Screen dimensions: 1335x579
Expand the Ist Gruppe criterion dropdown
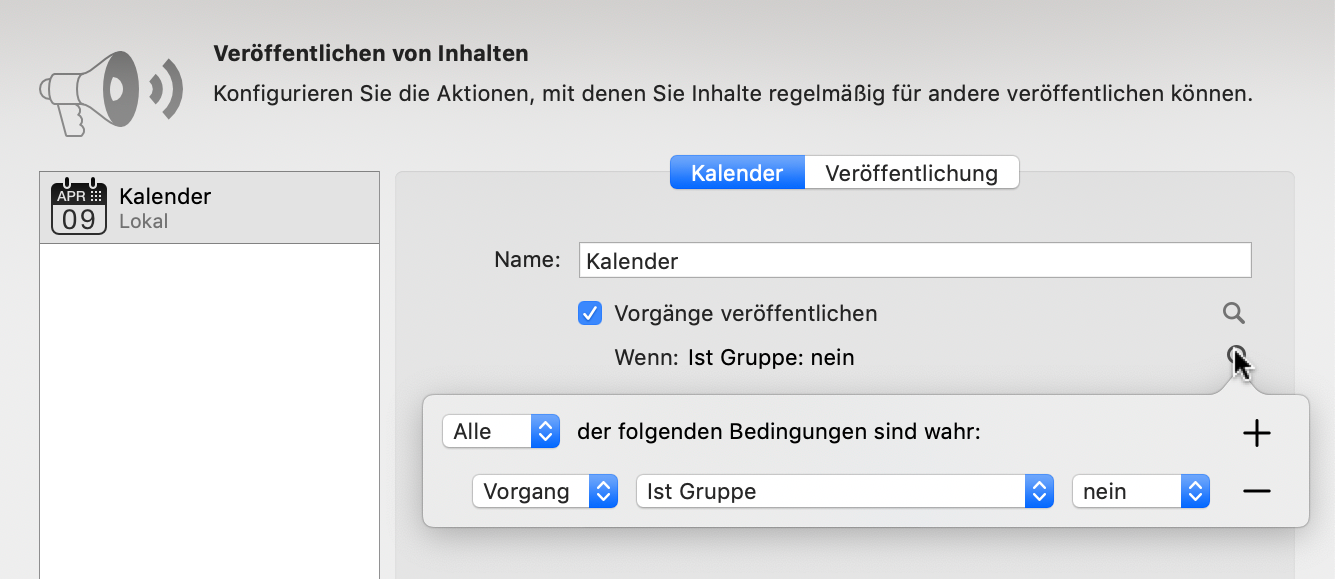tap(844, 491)
